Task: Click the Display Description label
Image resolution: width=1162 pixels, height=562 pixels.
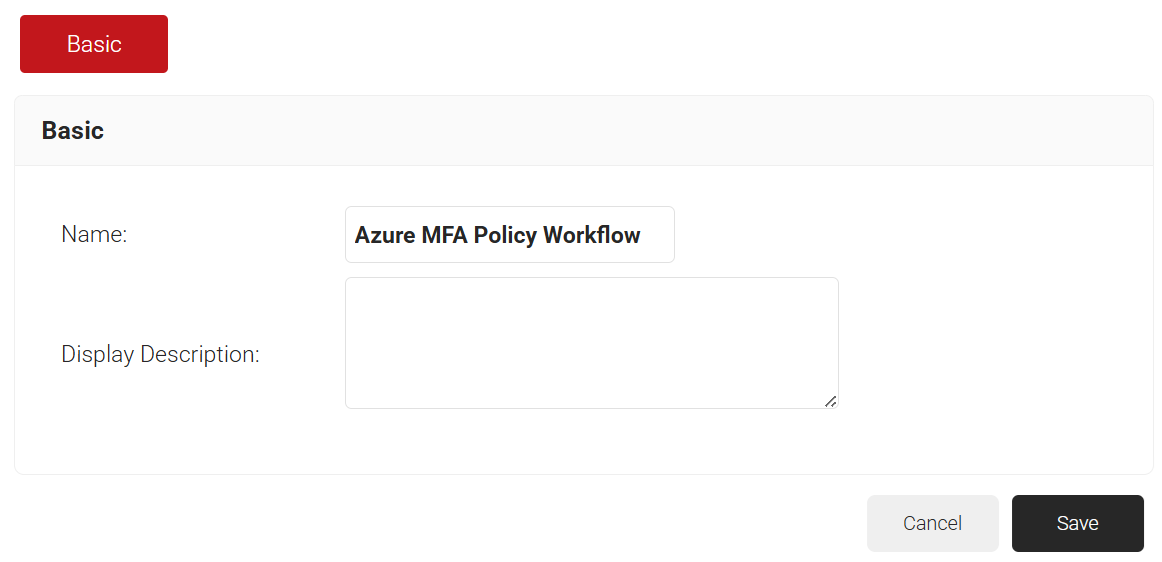Action: pos(160,355)
